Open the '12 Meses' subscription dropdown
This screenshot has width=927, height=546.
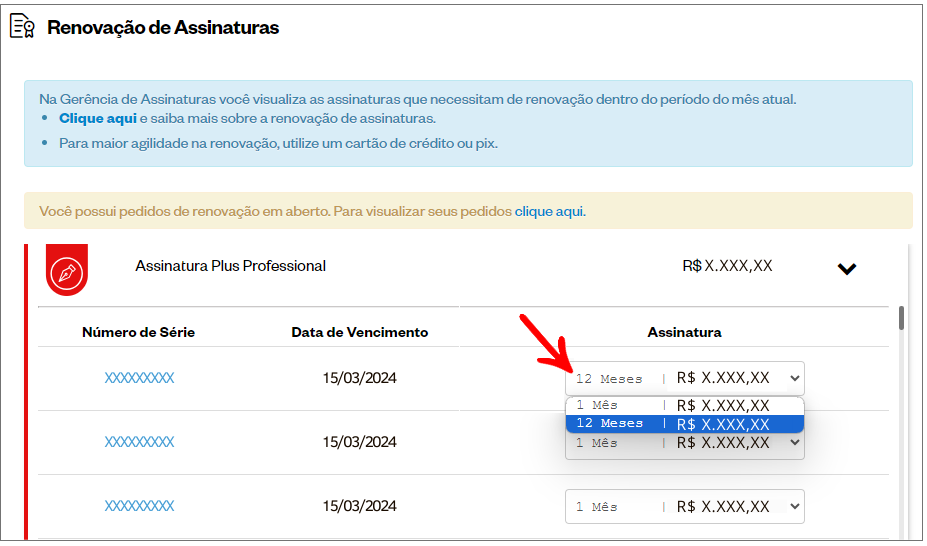685,378
